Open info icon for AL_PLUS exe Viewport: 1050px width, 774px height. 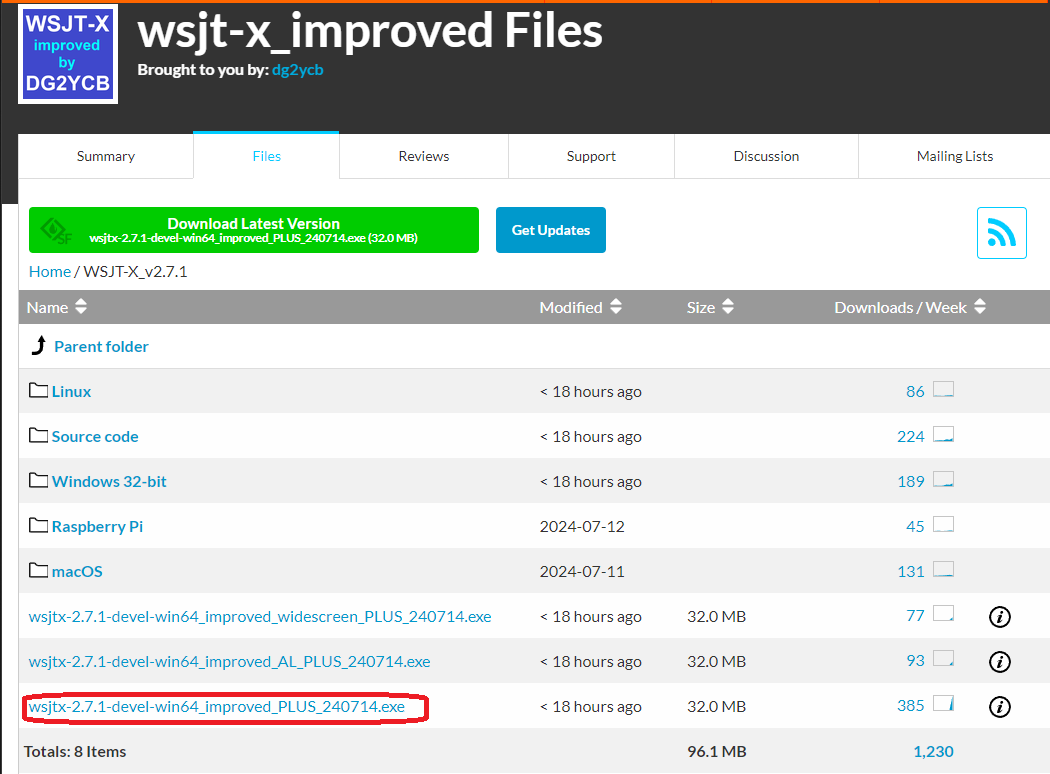[x=1000, y=662]
